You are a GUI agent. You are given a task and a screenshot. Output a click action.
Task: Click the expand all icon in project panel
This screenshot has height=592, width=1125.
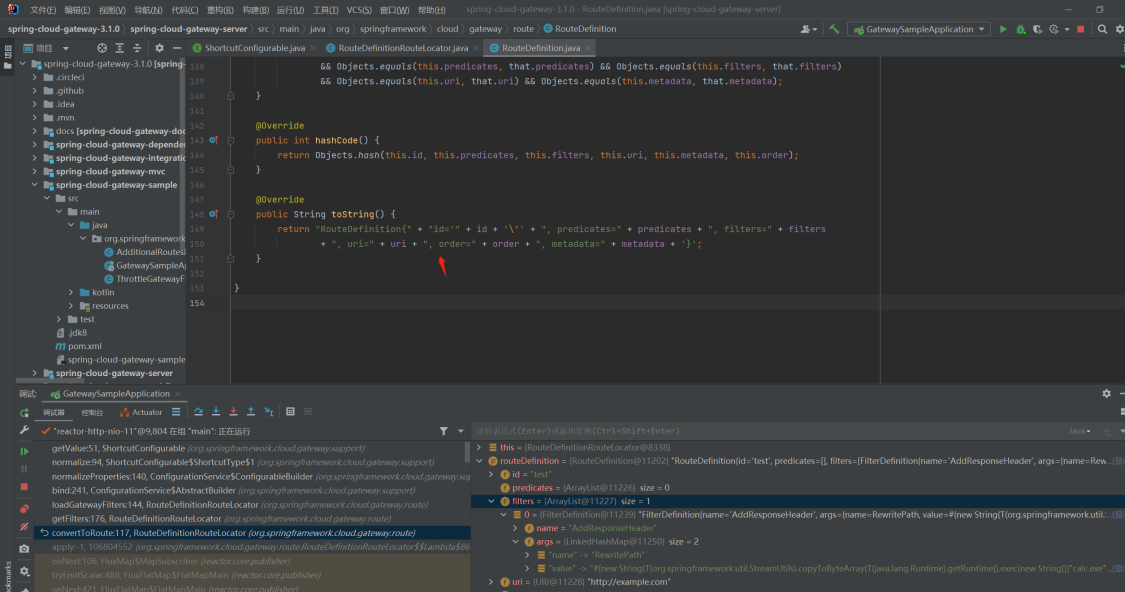120,48
